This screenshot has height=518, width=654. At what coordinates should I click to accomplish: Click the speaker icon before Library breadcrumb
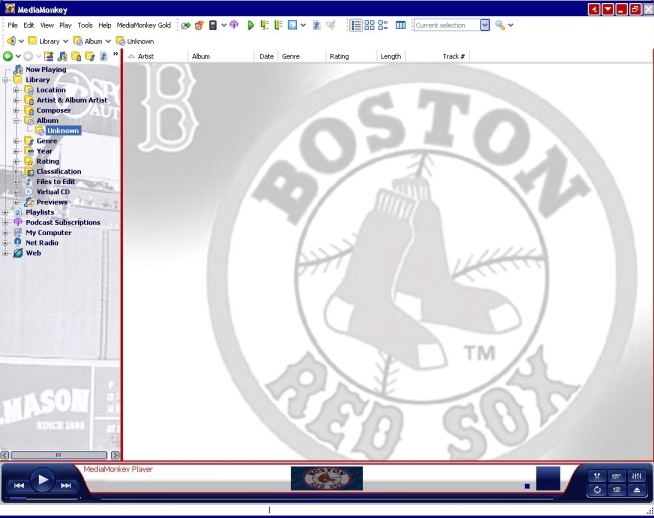click(x=11, y=41)
